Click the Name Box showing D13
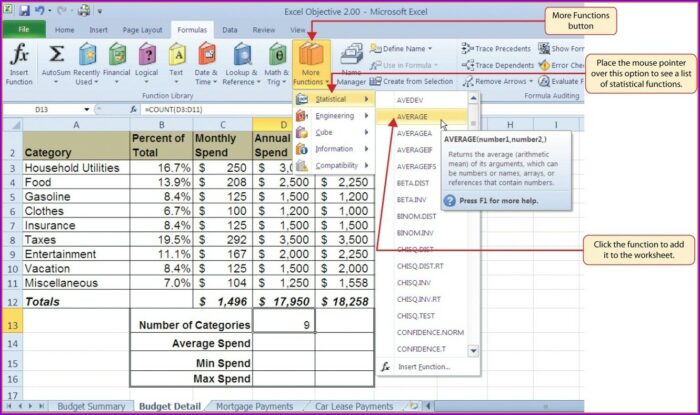The width and height of the screenshot is (700, 415). [x=43, y=109]
